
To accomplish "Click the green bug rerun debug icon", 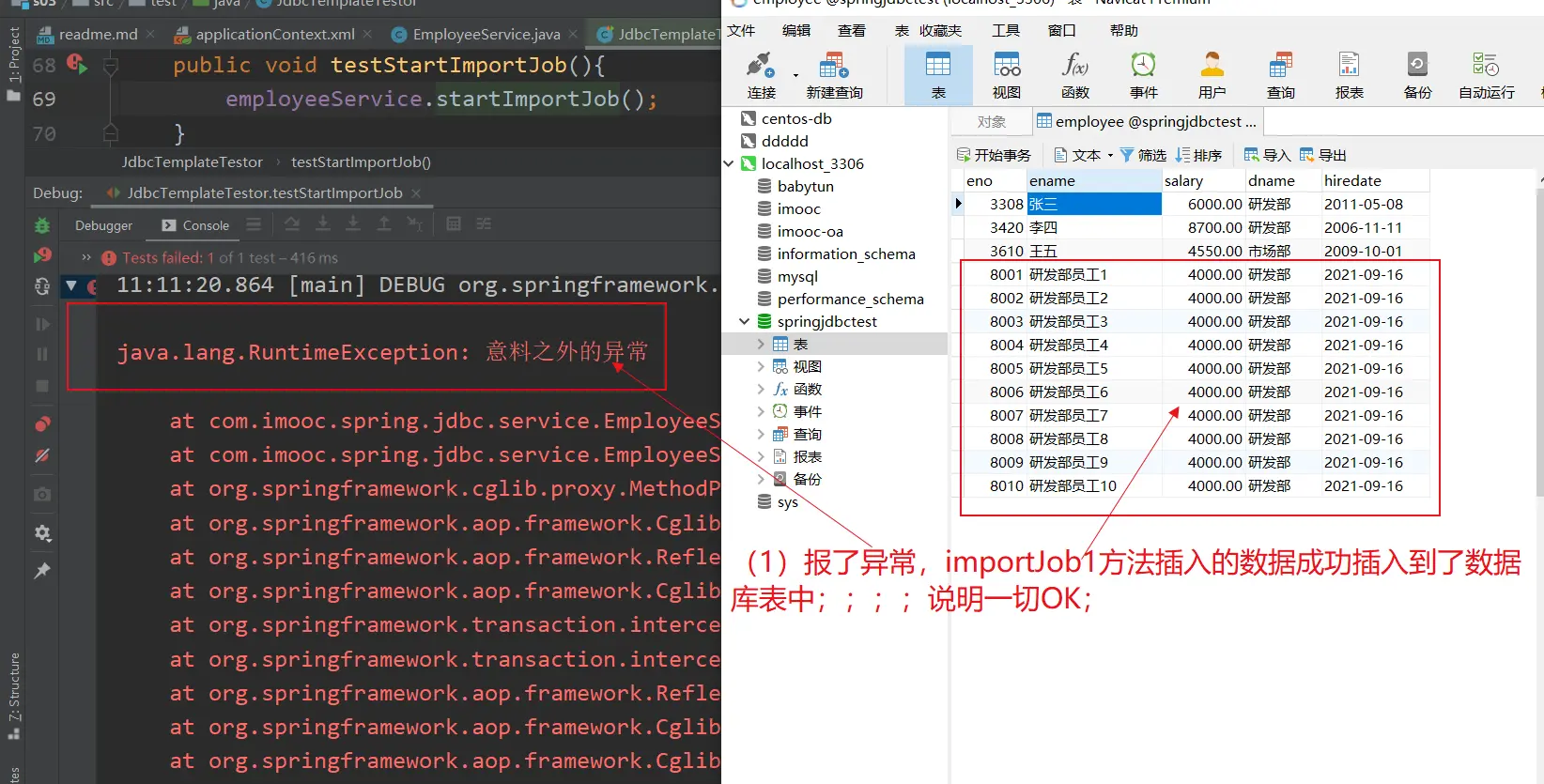I will pos(42,225).
